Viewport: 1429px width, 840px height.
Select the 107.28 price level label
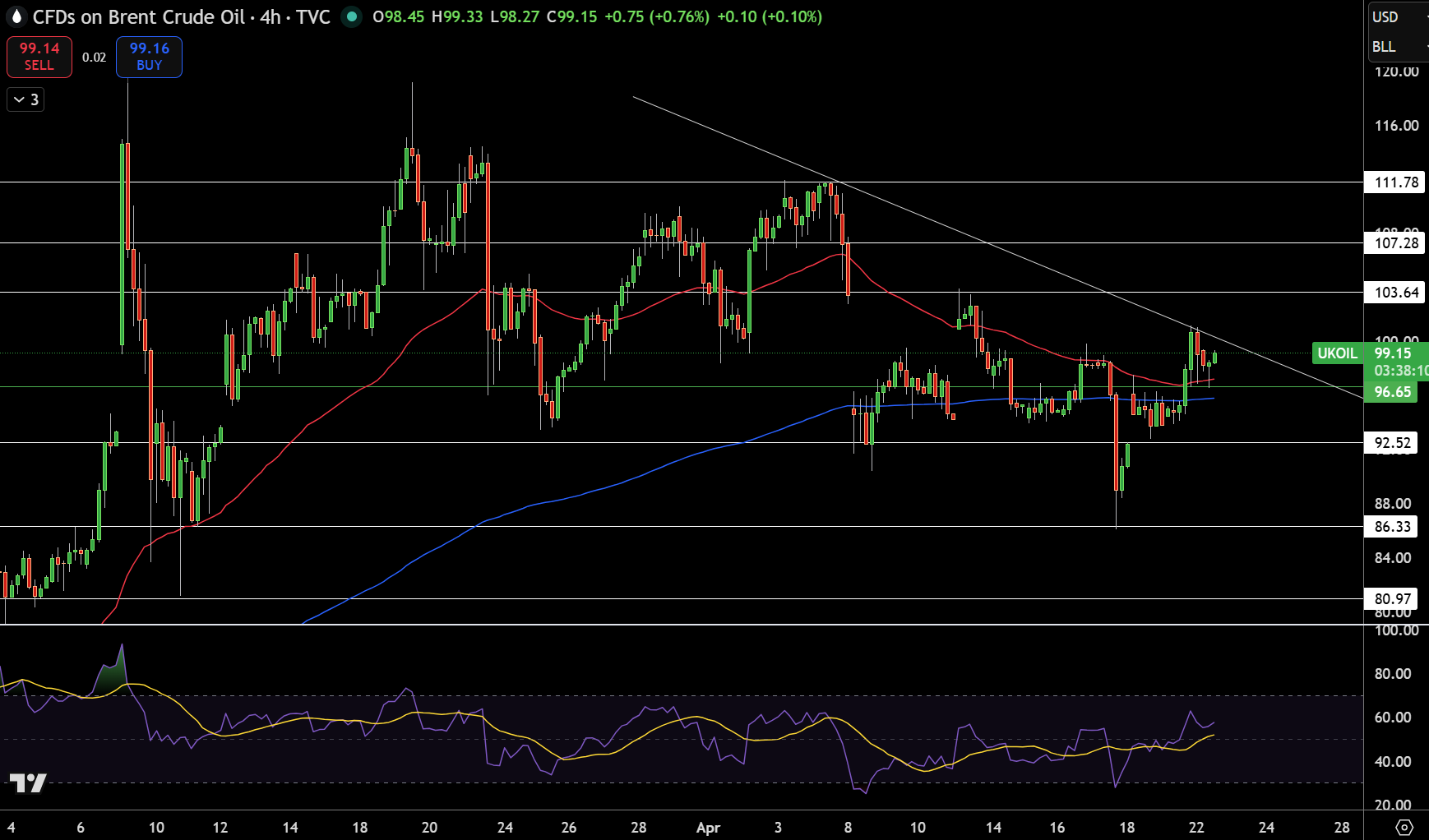pos(1394,242)
